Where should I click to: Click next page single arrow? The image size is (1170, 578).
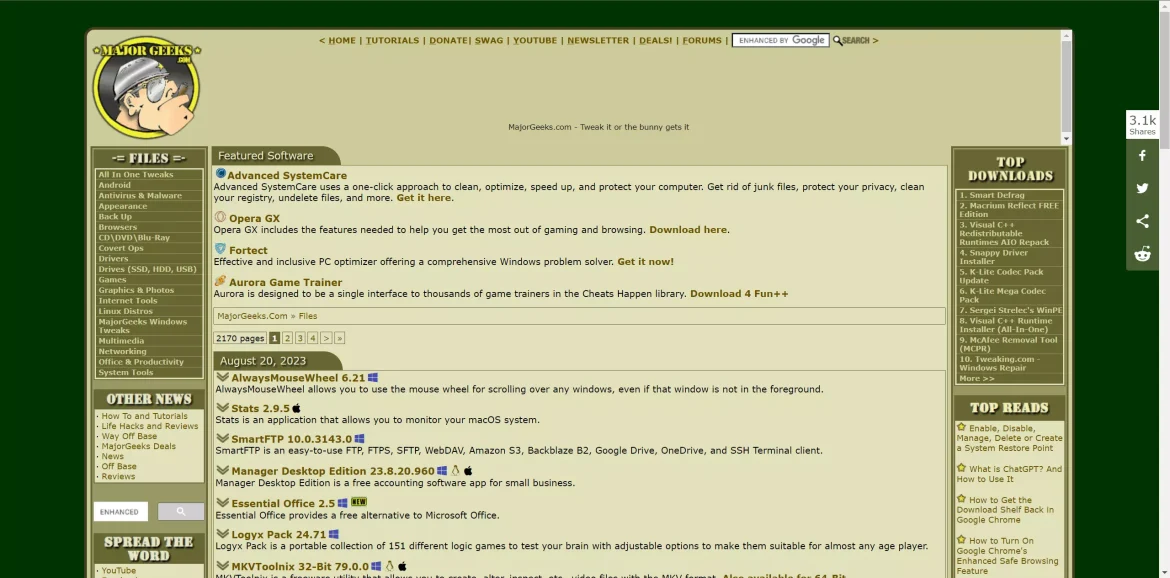tap(326, 338)
